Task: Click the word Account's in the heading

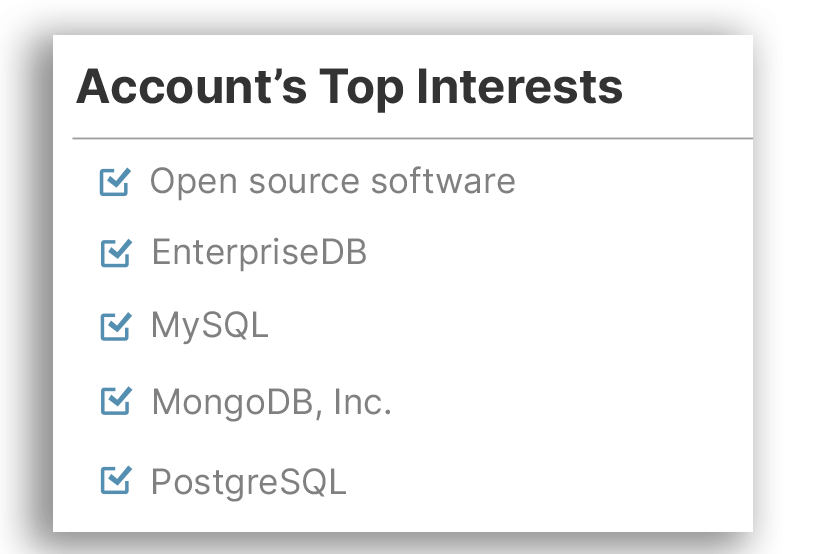Action: click(191, 87)
